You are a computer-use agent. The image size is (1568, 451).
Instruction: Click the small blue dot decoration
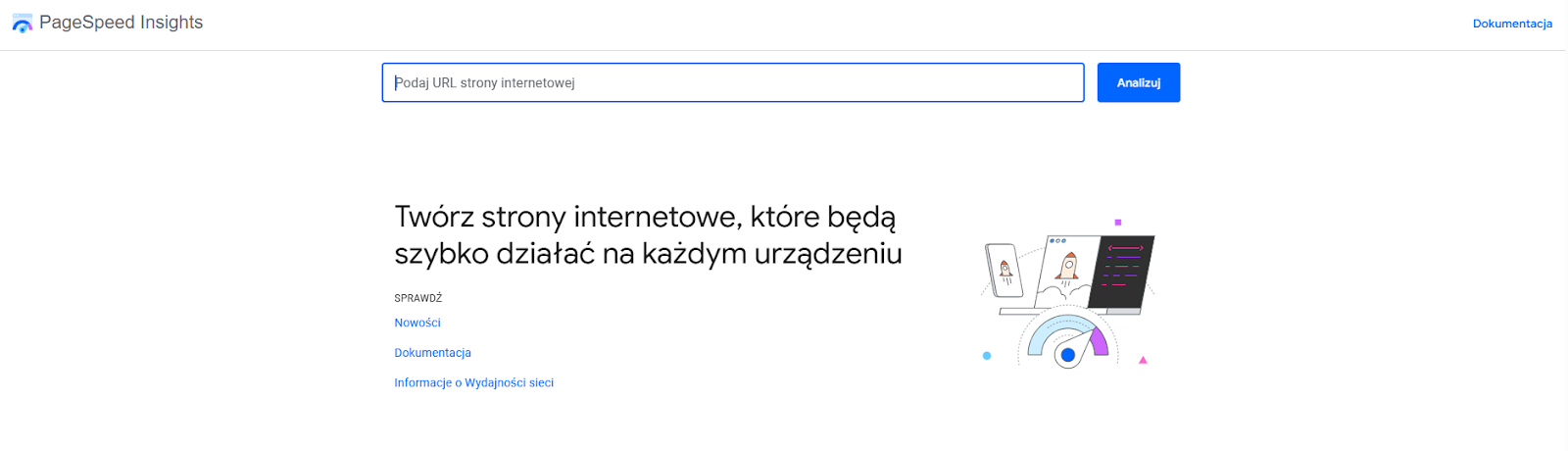pyautogui.click(x=987, y=356)
